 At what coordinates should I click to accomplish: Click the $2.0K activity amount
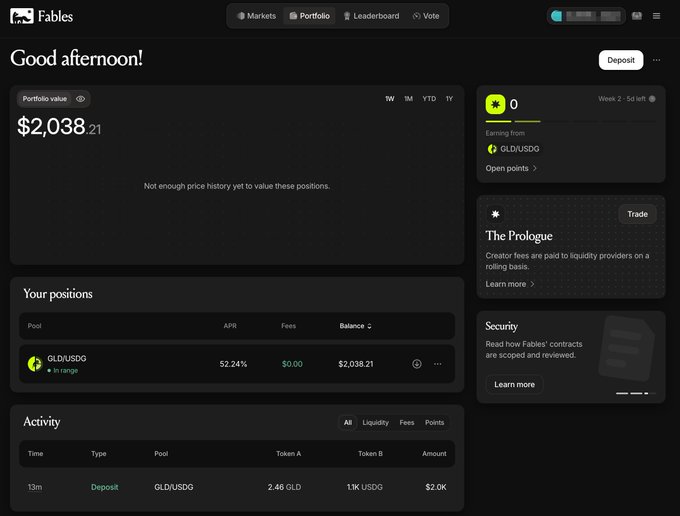click(436, 487)
